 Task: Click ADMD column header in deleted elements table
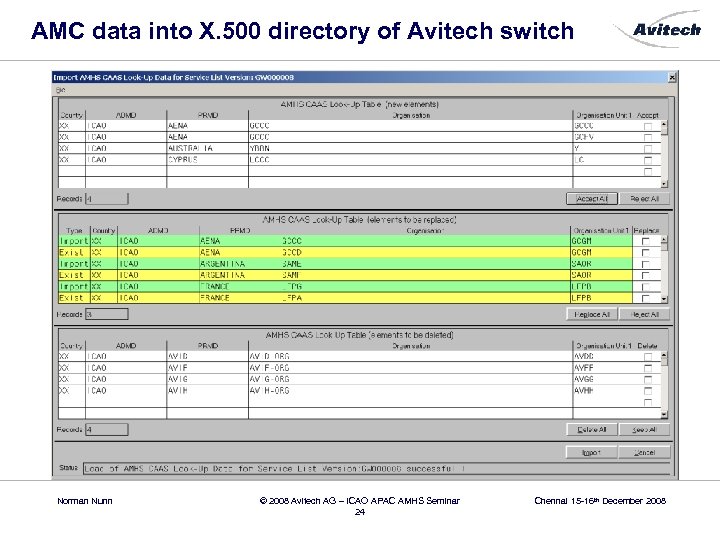click(126, 346)
